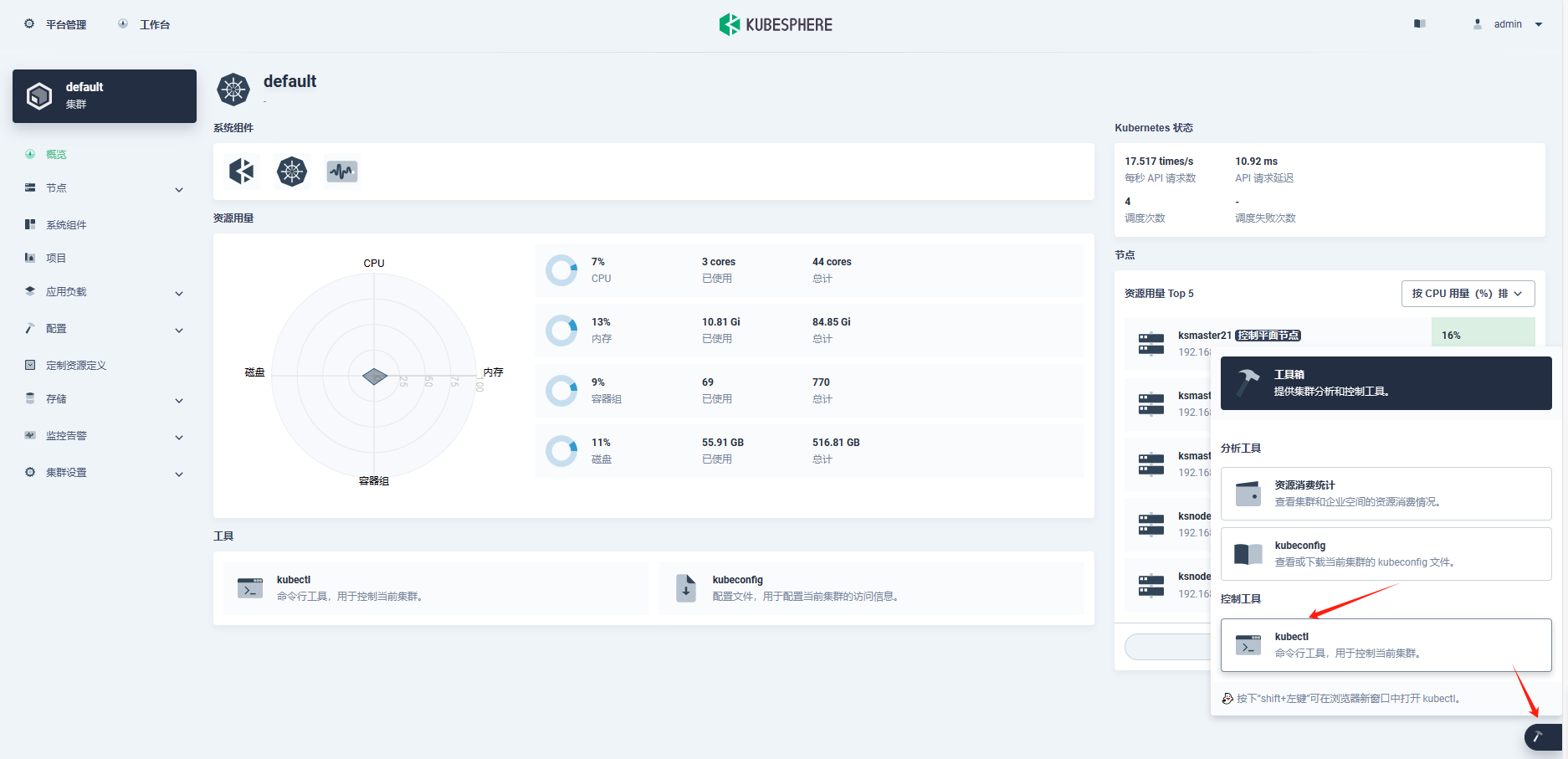The width and height of the screenshot is (1568, 759).
Task: Click the theme switch icon beside admin
Action: pos(1419,23)
